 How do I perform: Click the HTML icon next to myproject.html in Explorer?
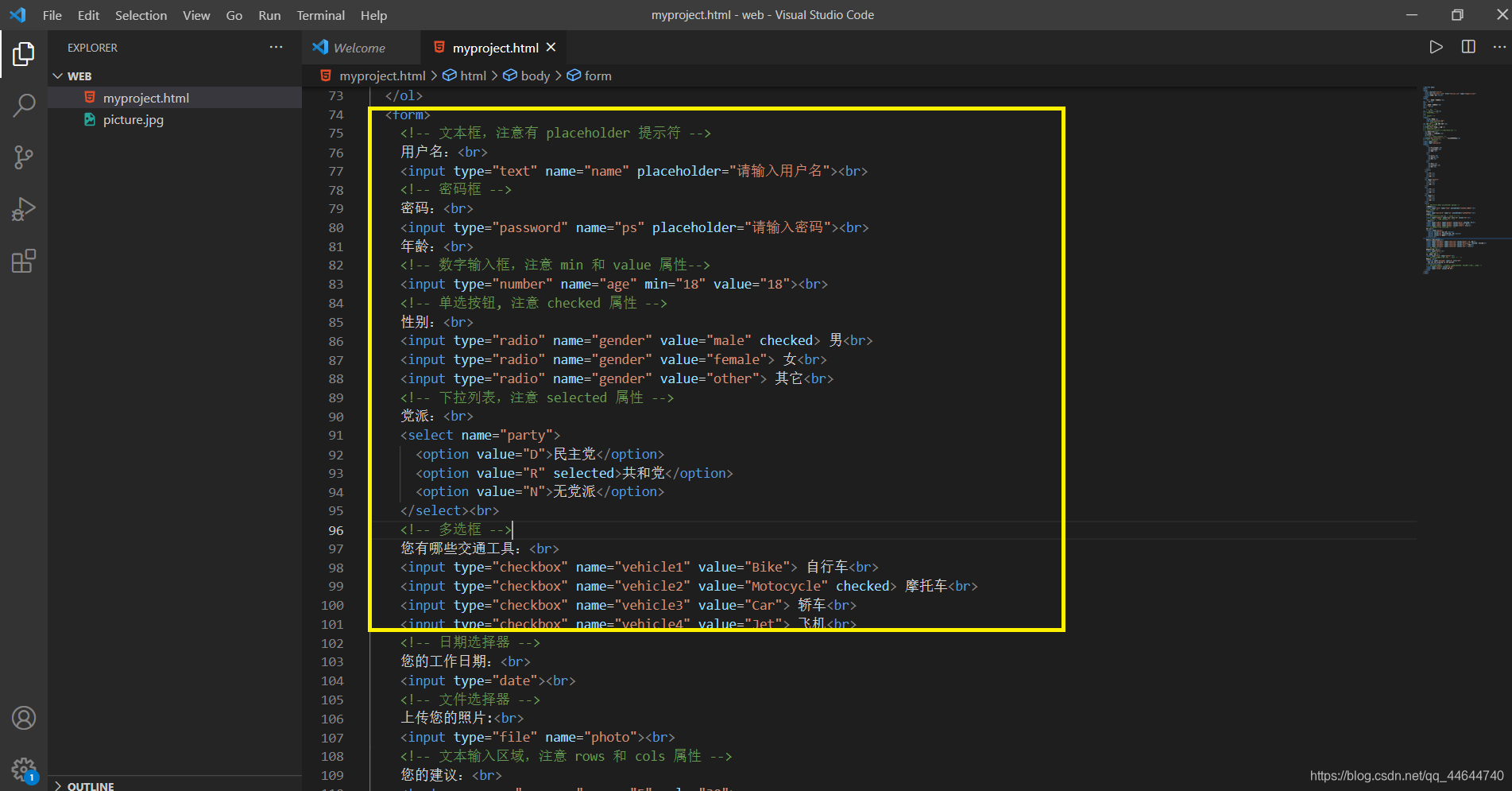point(90,98)
